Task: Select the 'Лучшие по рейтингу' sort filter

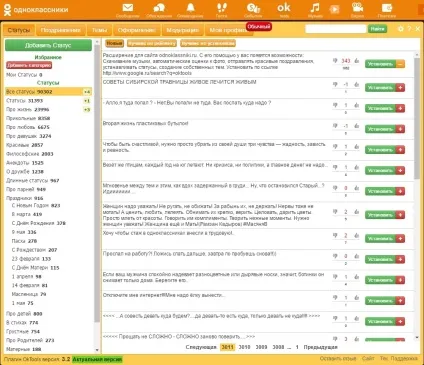Action: tap(152, 43)
